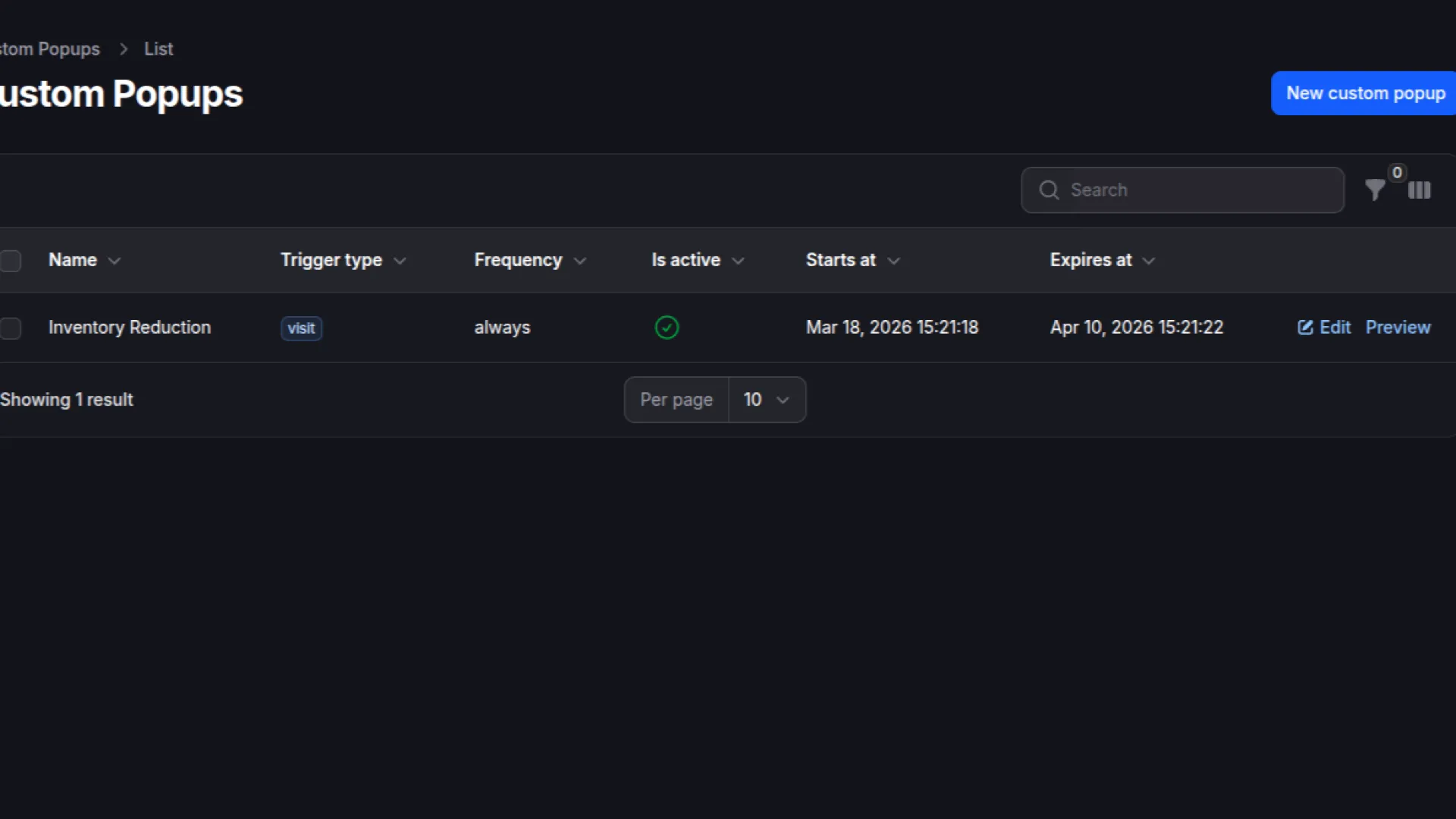
Task: Click the green active checkmark icon
Action: [x=667, y=328]
